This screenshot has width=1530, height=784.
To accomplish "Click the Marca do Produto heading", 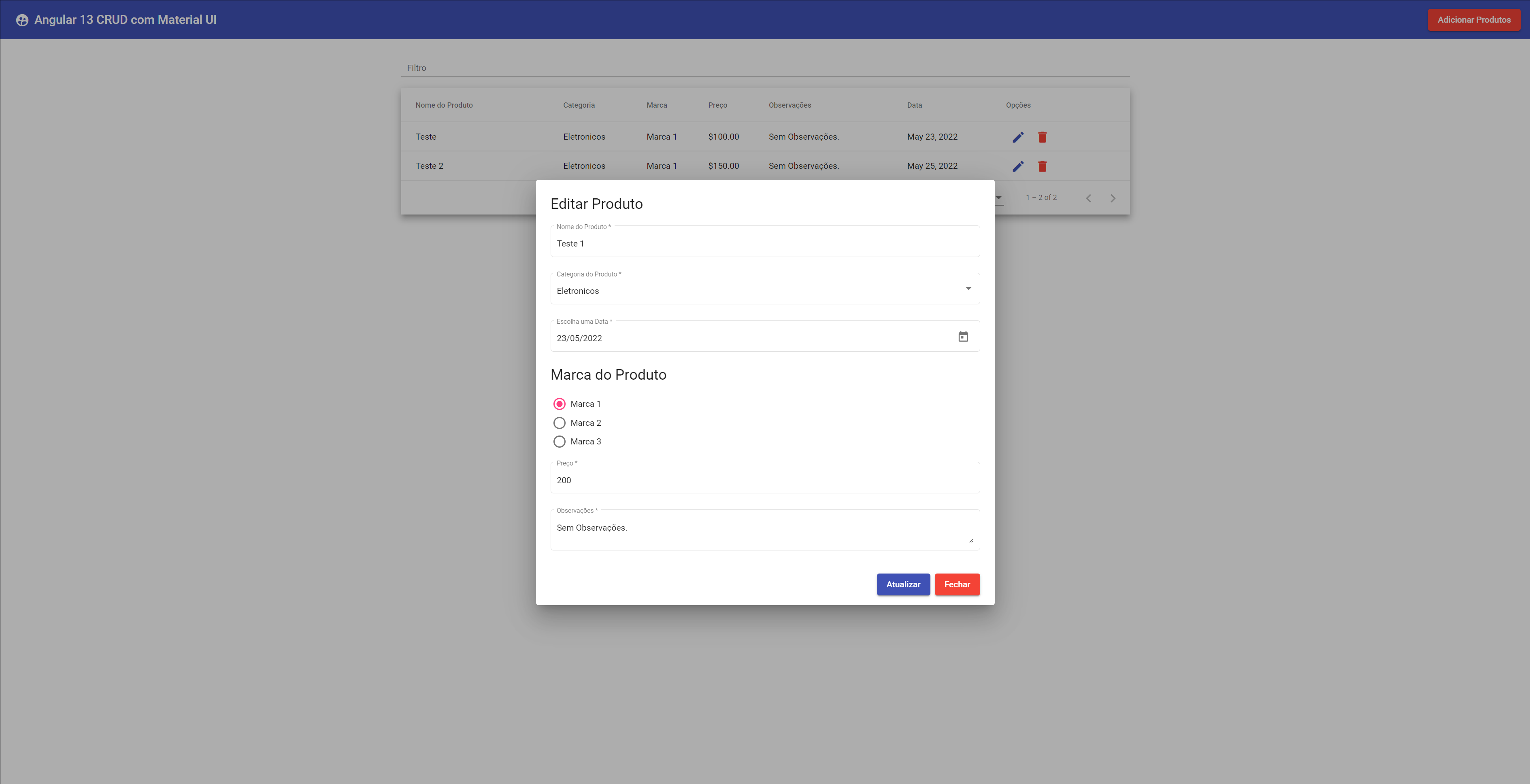I will pyautogui.click(x=608, y=375).
